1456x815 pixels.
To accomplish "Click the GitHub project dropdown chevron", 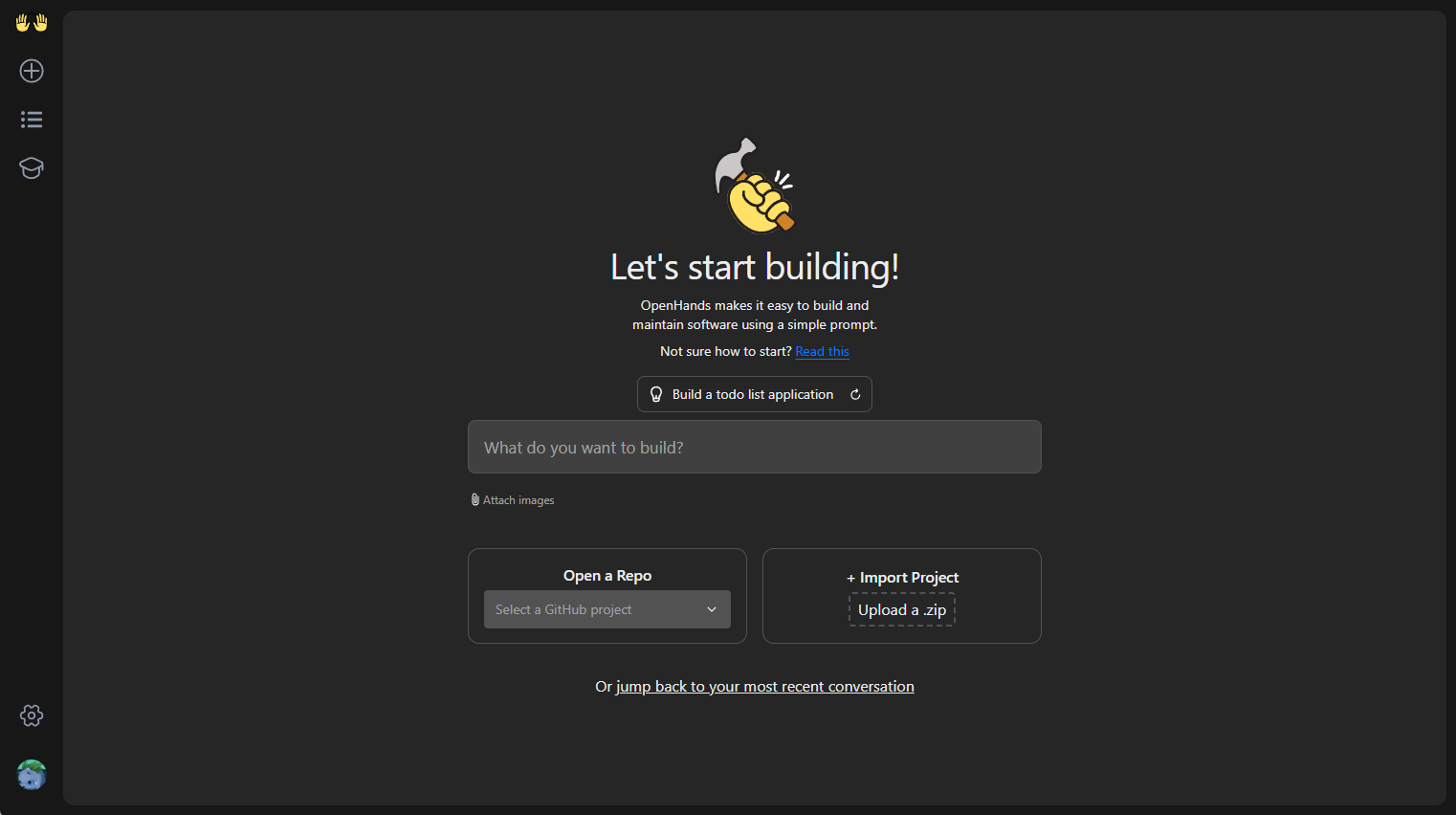I will (712, 609).
